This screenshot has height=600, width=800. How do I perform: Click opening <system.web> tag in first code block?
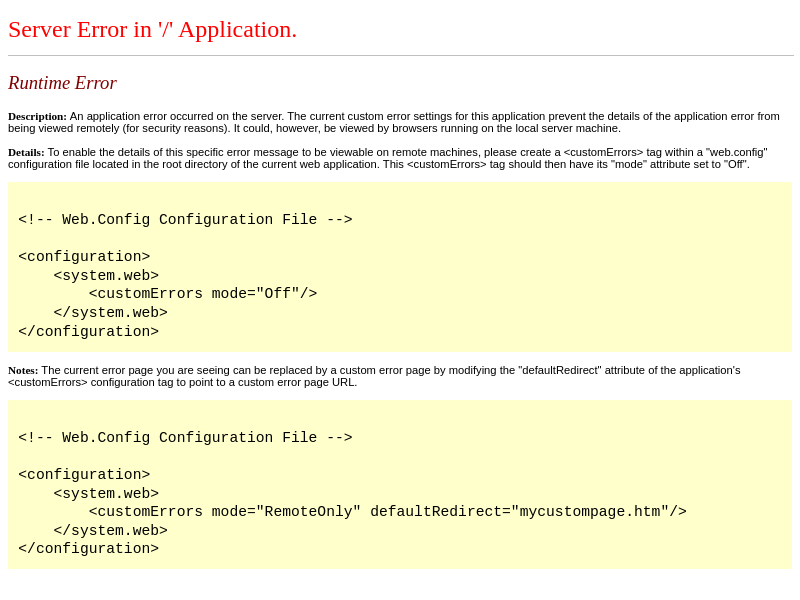click(106, 276)
